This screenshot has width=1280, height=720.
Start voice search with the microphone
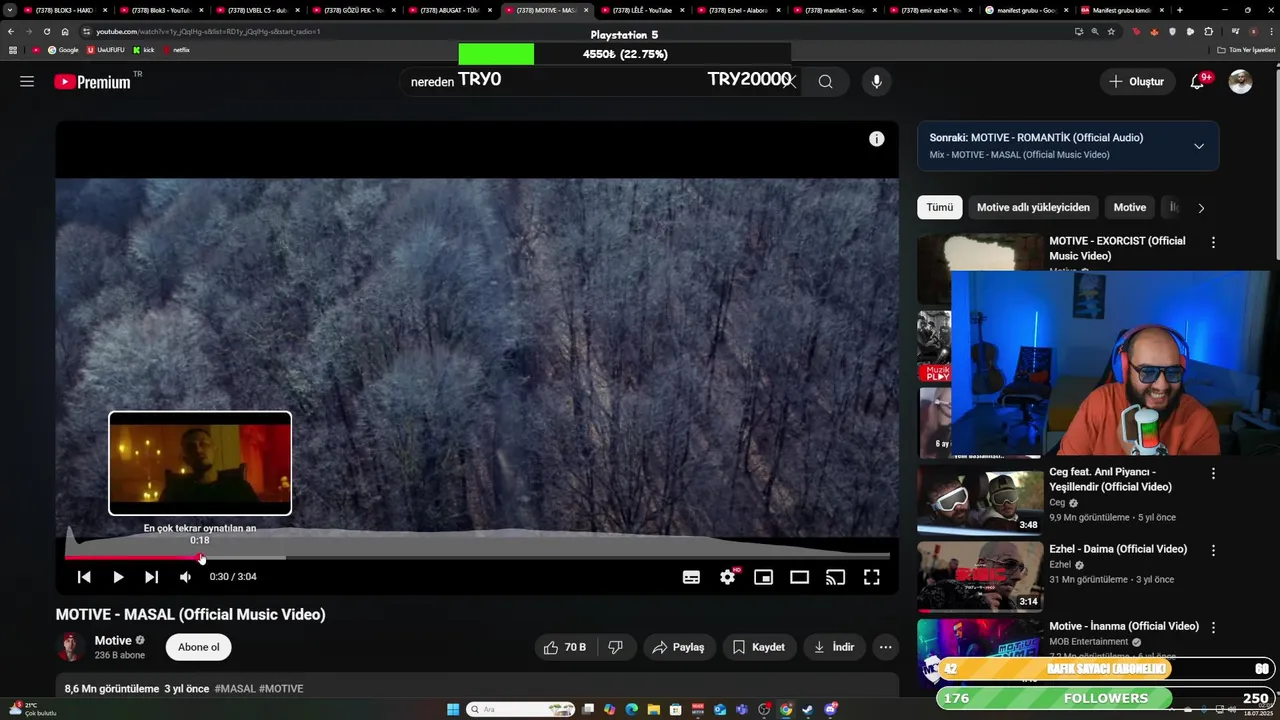[x=877, y=82]
